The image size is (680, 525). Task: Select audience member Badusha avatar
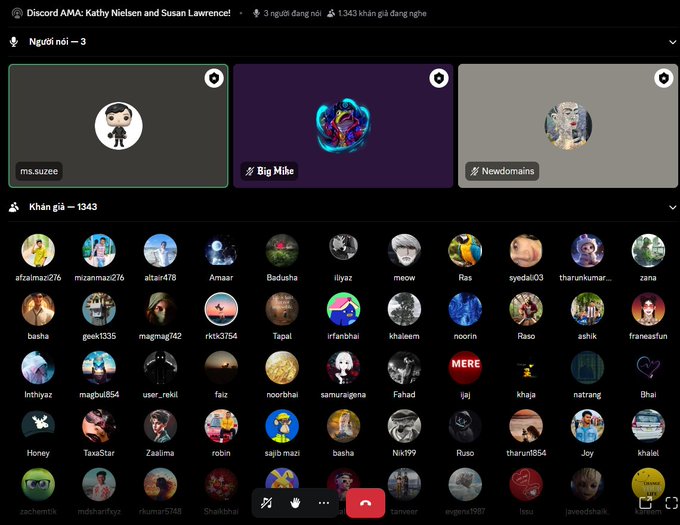tap(282, 251)
